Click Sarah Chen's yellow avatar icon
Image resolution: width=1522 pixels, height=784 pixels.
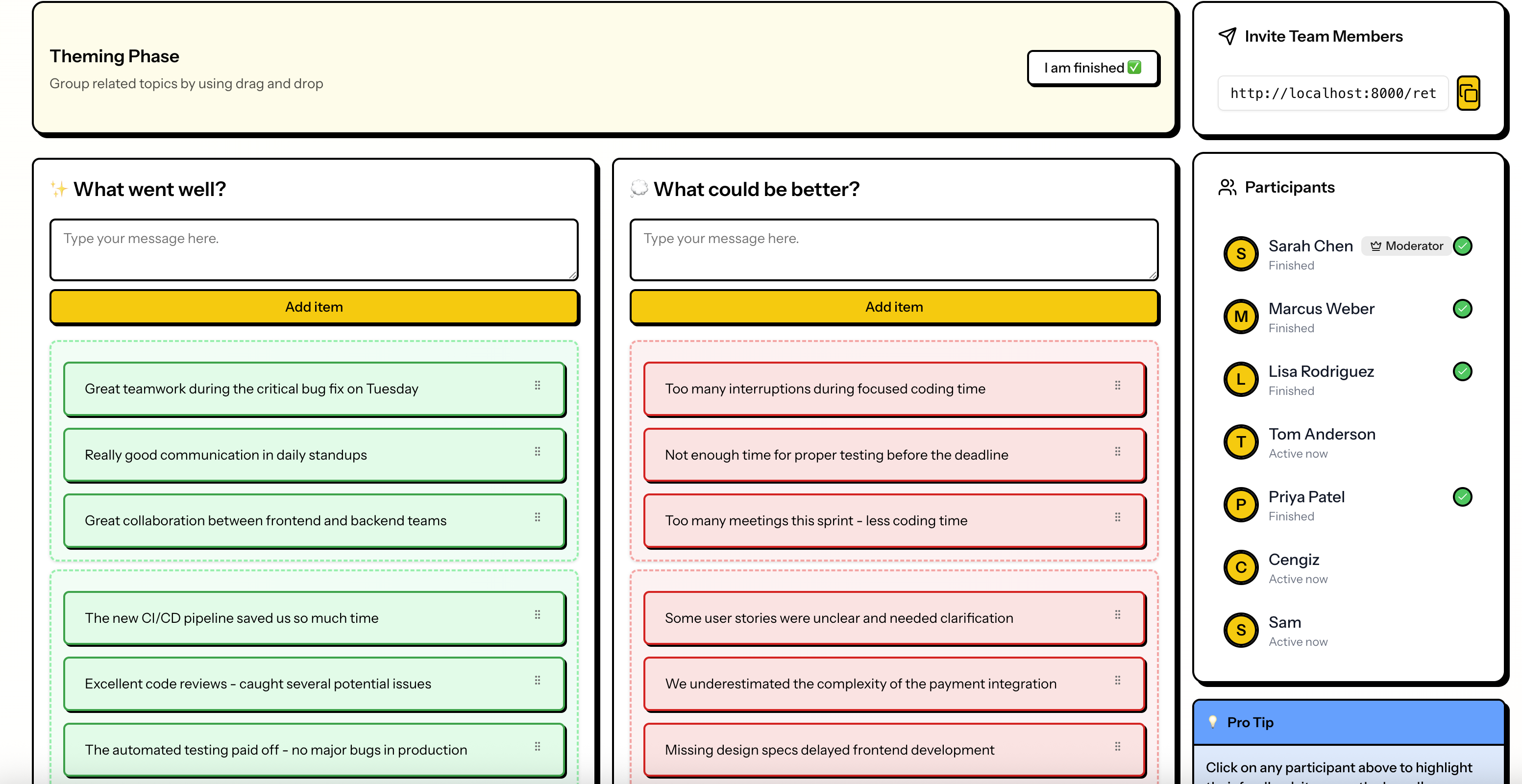point(1240,254)
